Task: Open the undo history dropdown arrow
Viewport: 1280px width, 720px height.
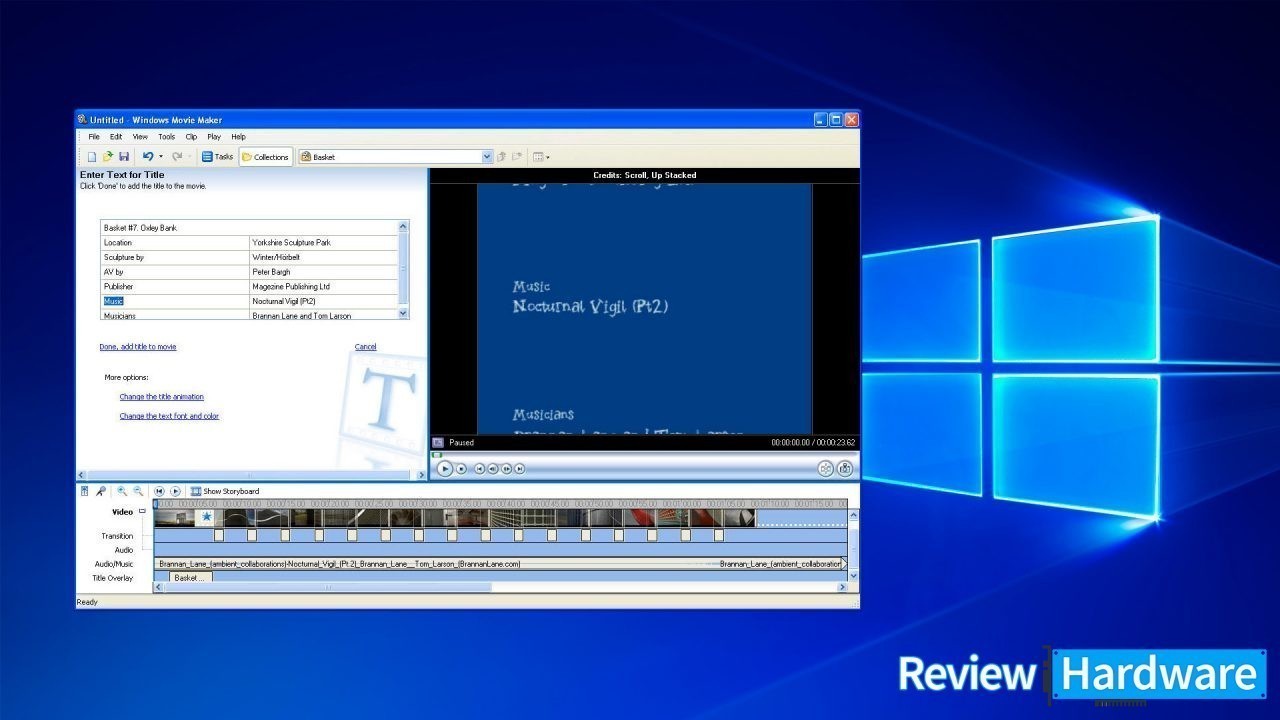Action: (161, 157)
